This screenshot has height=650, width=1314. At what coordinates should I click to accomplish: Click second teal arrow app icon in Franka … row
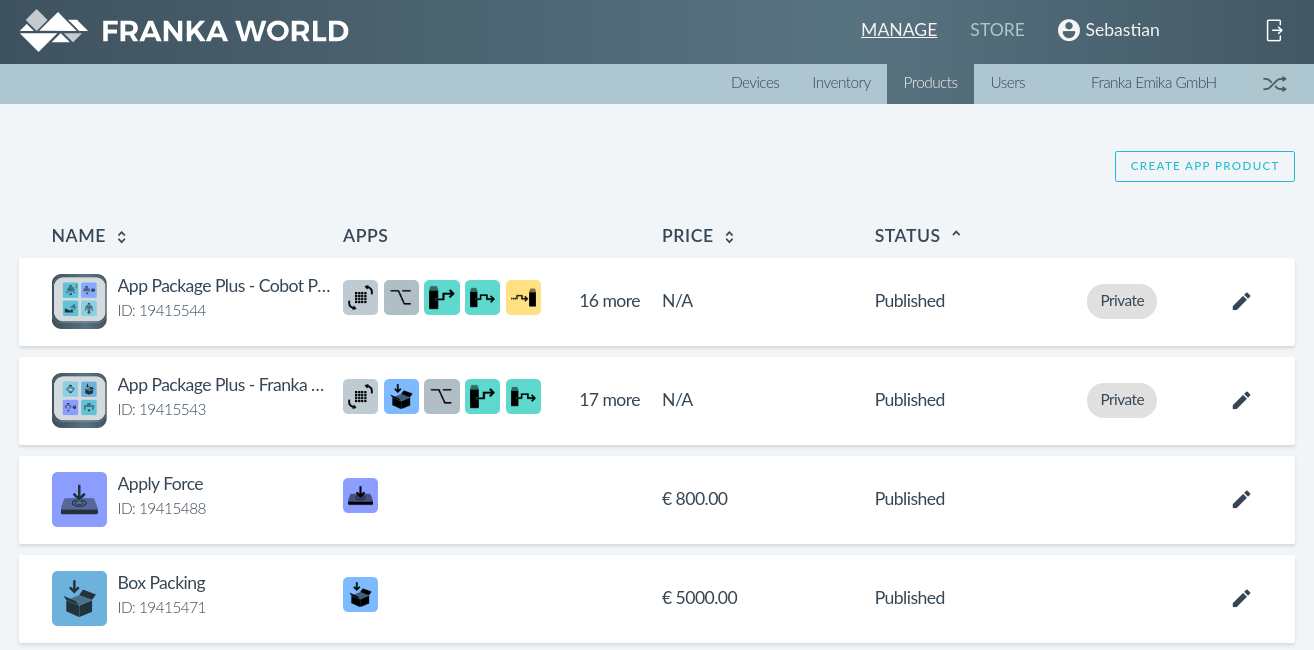click(523, 397)
